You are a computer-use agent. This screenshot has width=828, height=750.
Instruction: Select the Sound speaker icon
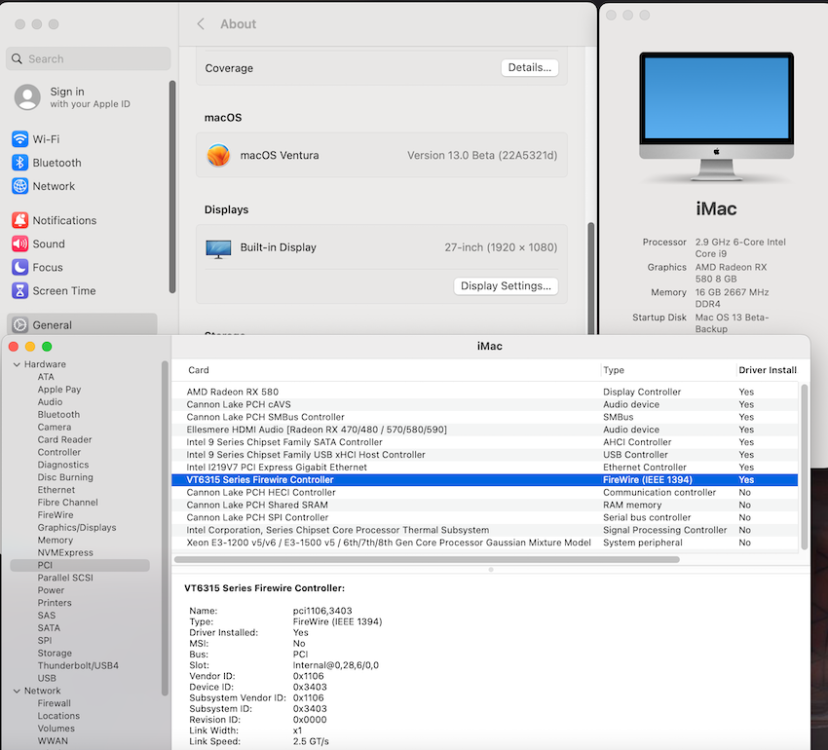pyautogui.click(x=20, y=243)
